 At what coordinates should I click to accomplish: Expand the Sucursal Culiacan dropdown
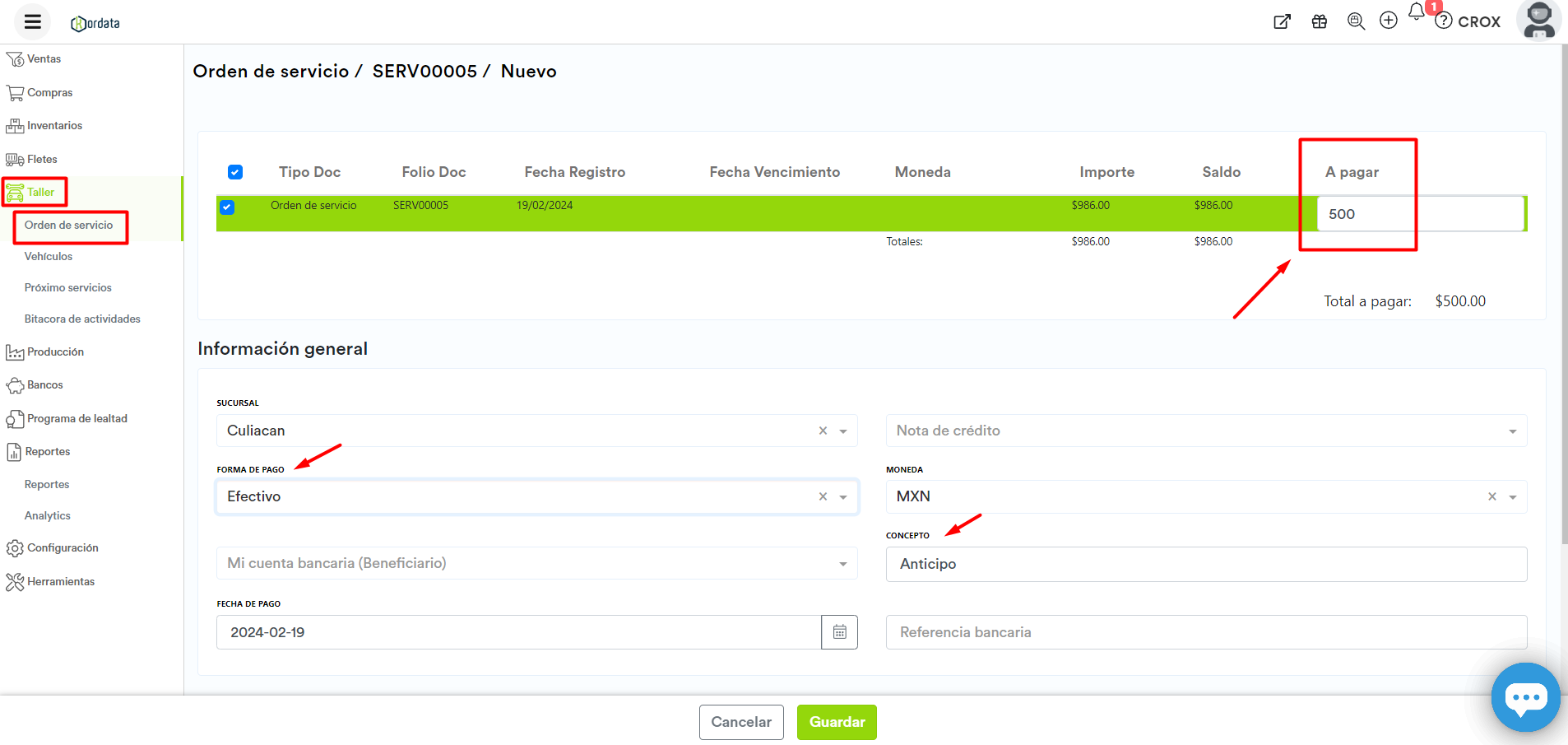click(x=843, y=431)
